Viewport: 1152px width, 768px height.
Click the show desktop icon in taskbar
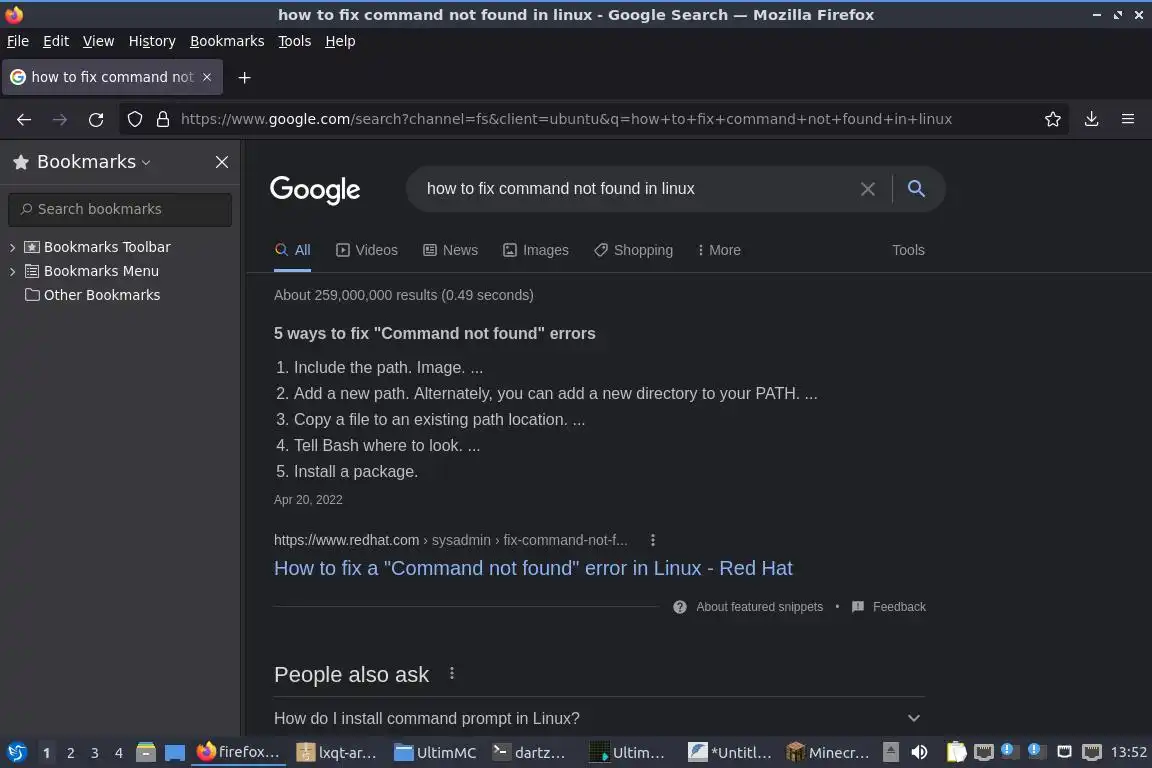(174, 753)
